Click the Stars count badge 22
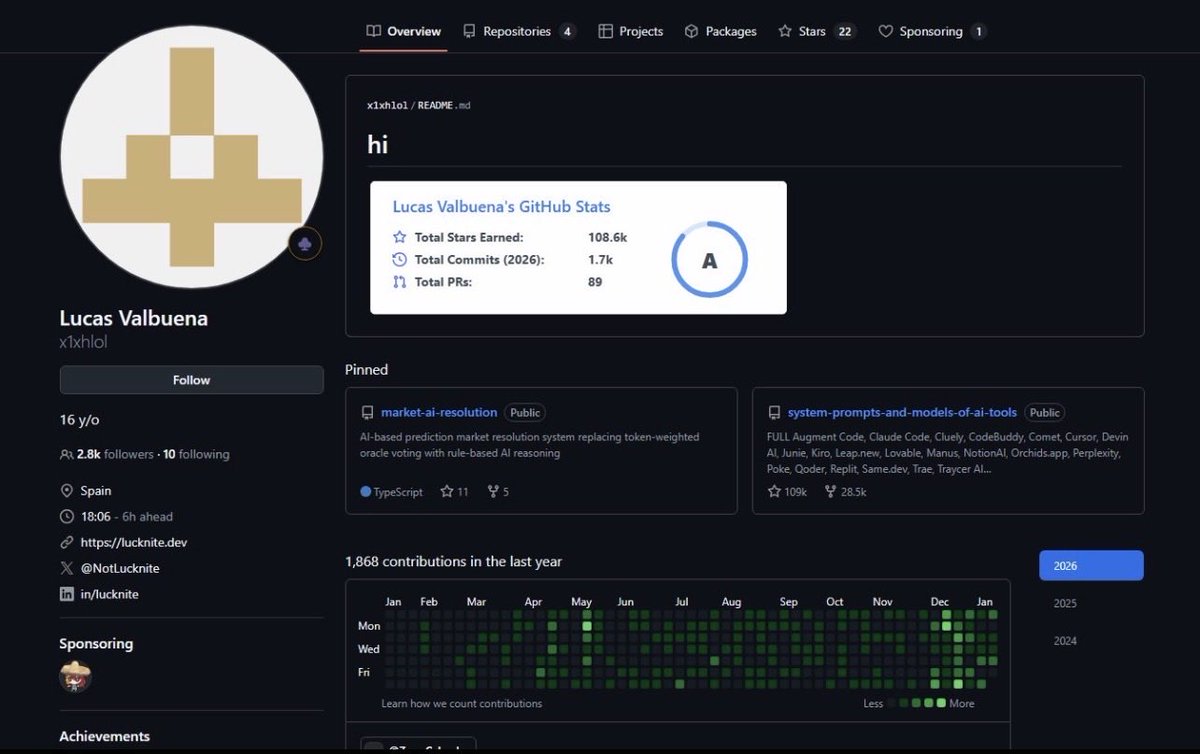The width and height of the screenshot is (1200, 754). click(x=845, y=31)
